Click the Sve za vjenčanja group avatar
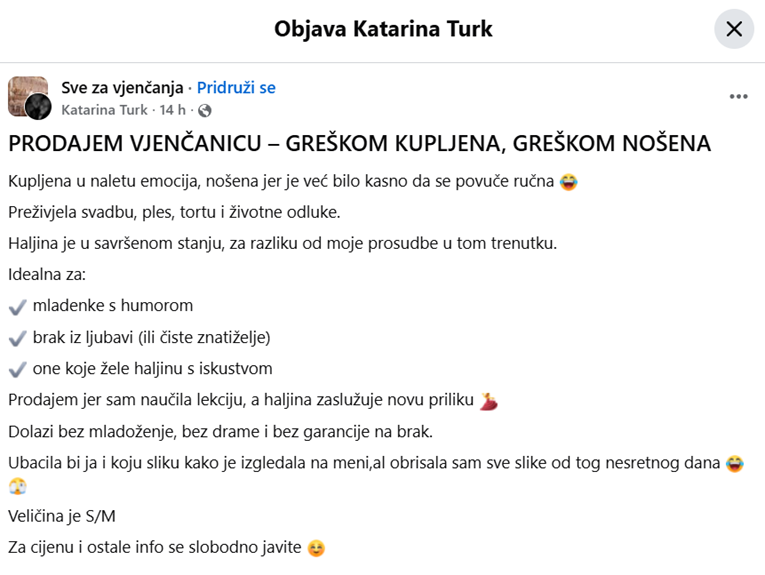Screen dimensions: 765x575 click(x=29, y=97)
